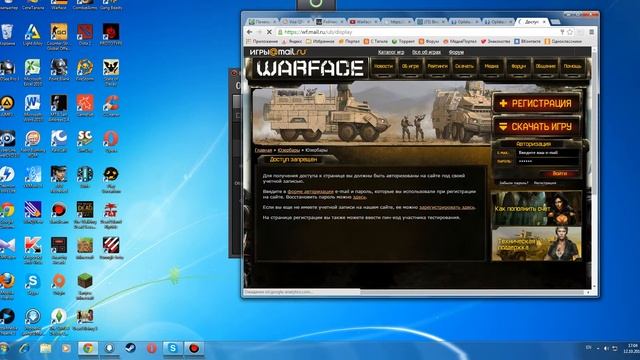Screen dimensions: 640x360
Task: Open the Торрент bookmark
Action: coord(402,41)
